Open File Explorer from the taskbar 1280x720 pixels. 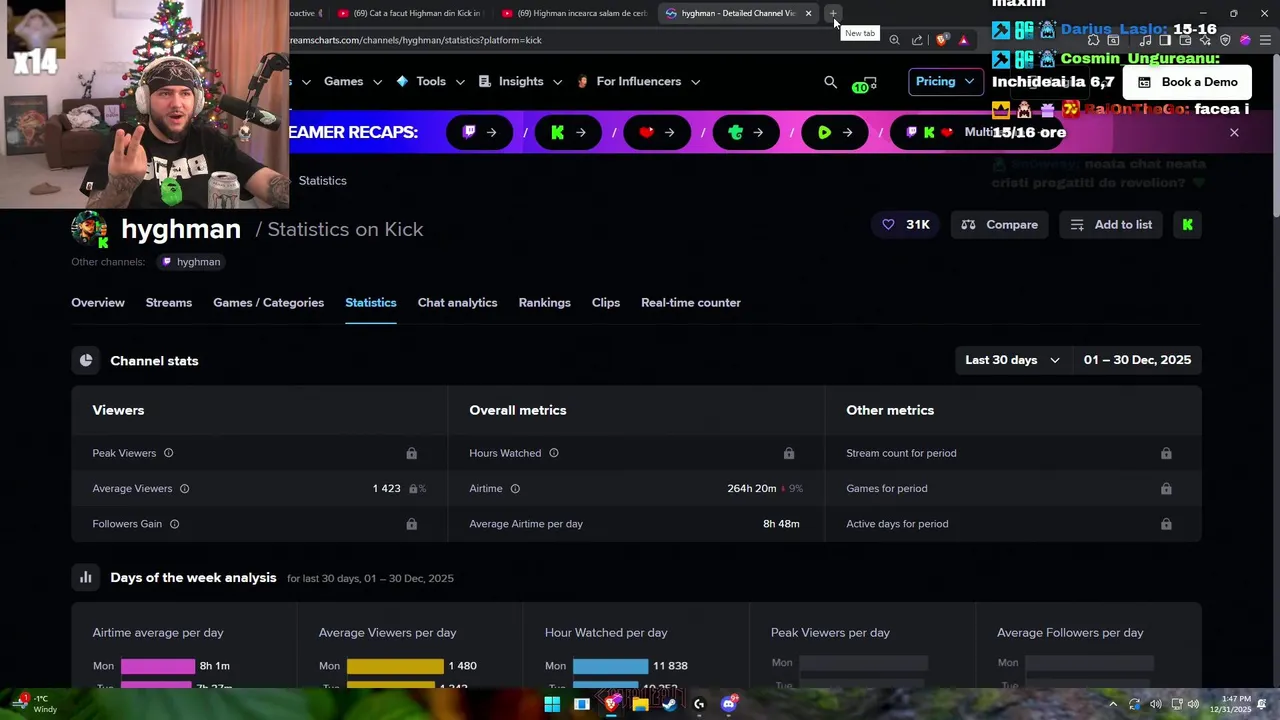[x=640, y=704]
